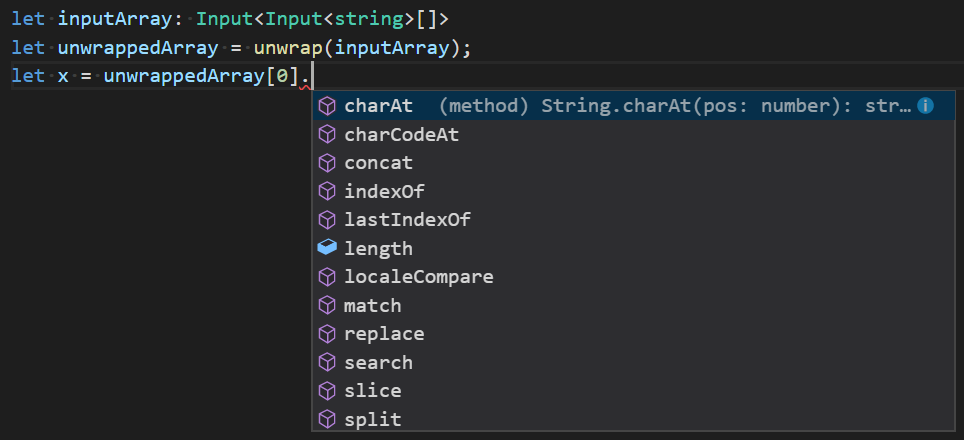Click the method icon beside split
This screenshot has width=964, height=440.
[x=327, y=419]
